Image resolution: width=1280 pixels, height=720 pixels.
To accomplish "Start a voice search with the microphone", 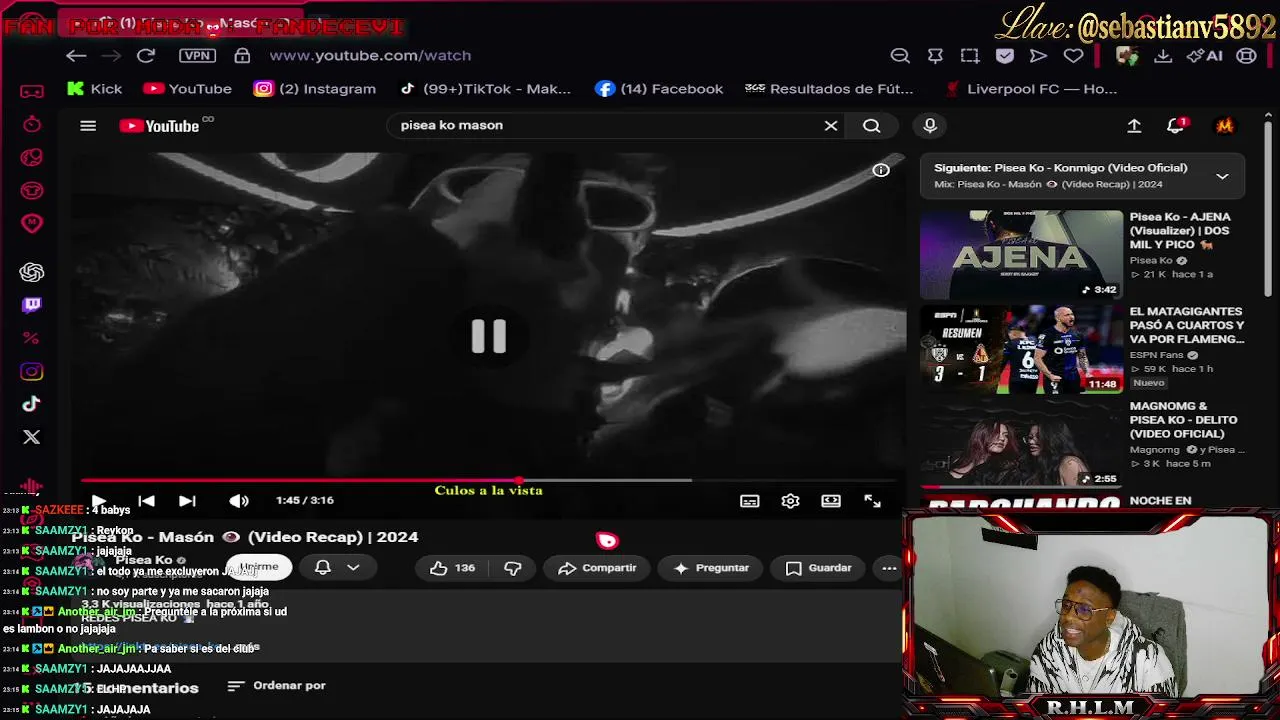I will [x=930, y=126].
